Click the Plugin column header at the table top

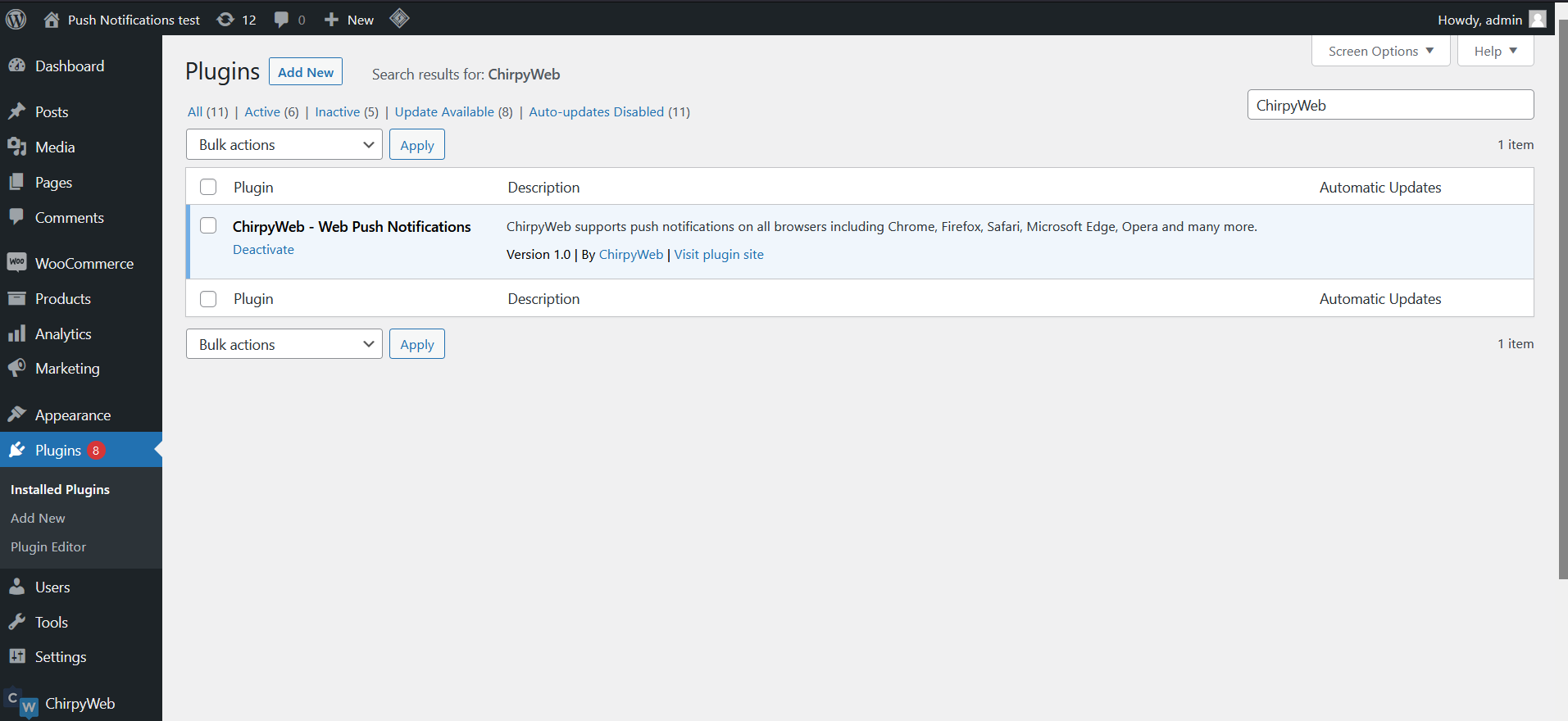coord(253,187)
